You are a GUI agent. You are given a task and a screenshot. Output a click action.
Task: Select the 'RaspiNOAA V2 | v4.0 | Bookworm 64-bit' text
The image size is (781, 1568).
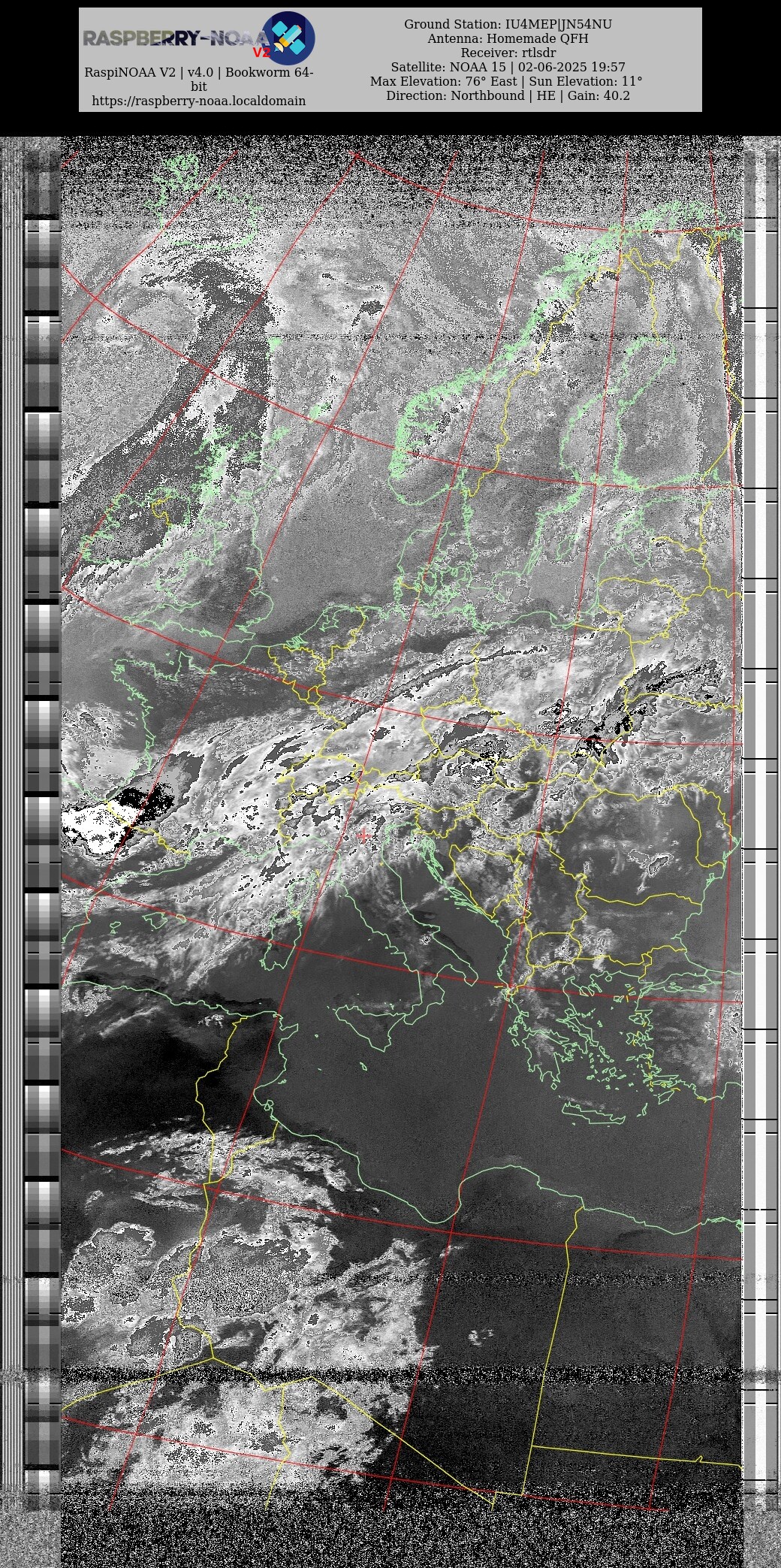[199, 80]
